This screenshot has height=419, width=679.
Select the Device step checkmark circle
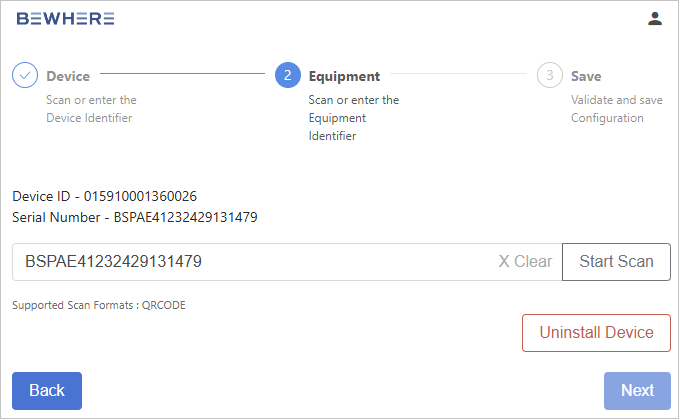(x=25, y=75)
